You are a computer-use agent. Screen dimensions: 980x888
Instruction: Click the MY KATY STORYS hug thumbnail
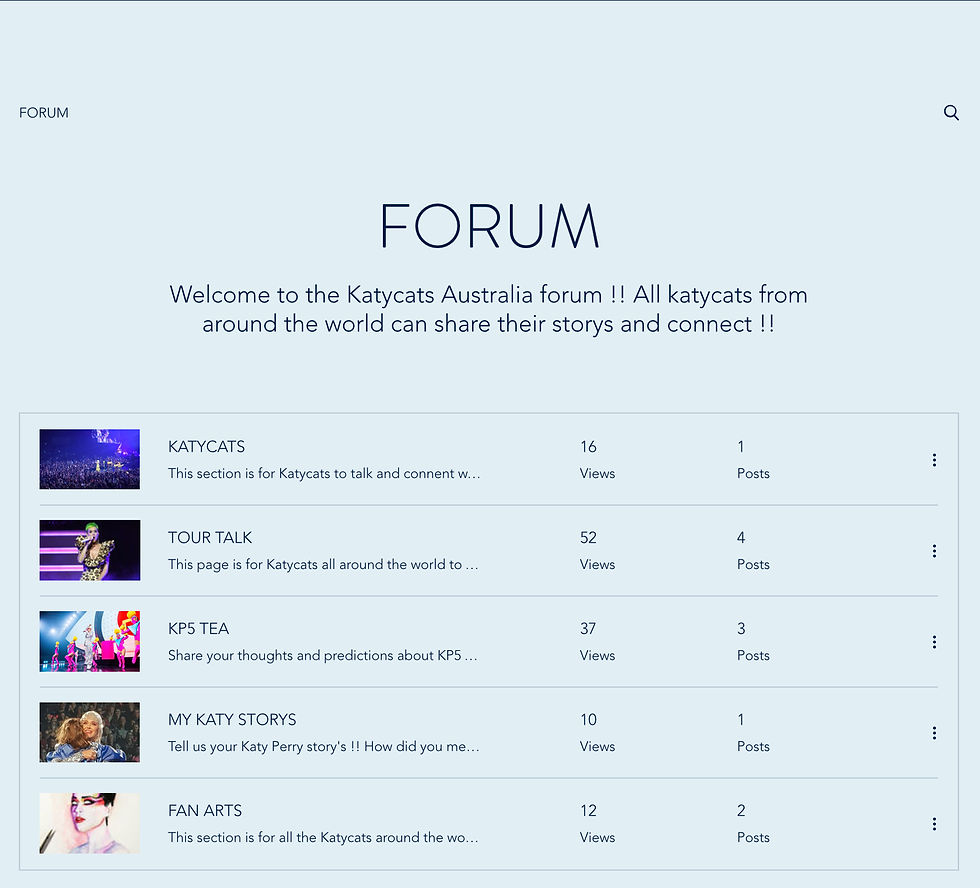pos(89,732)
